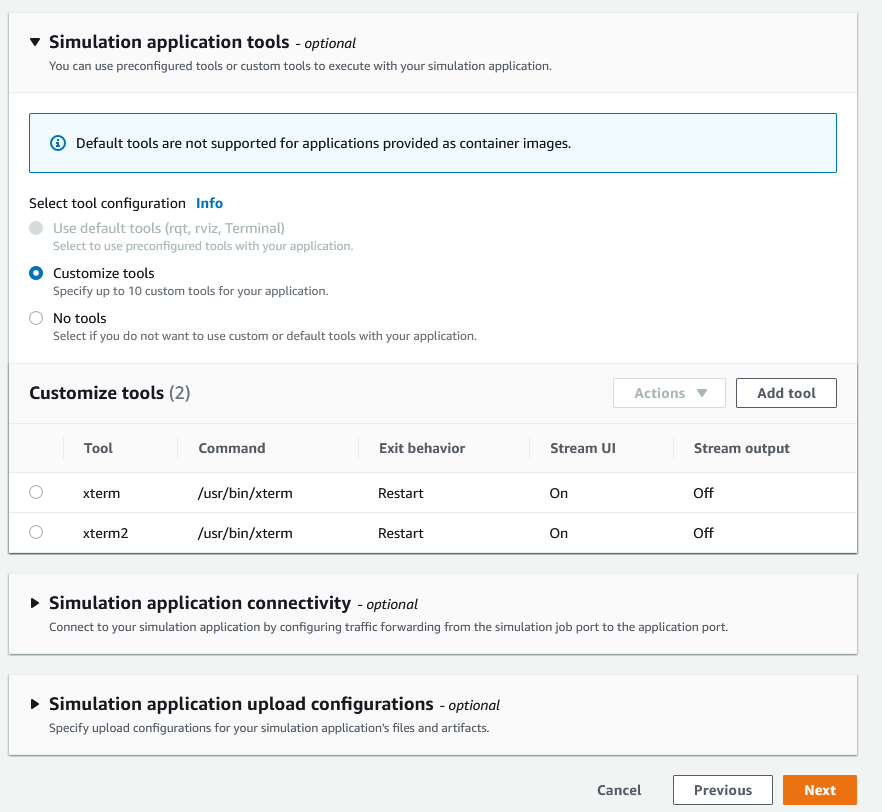Open the Actions dropdown
This screenshot has width=882, height=812.
(x=669, y=393)
